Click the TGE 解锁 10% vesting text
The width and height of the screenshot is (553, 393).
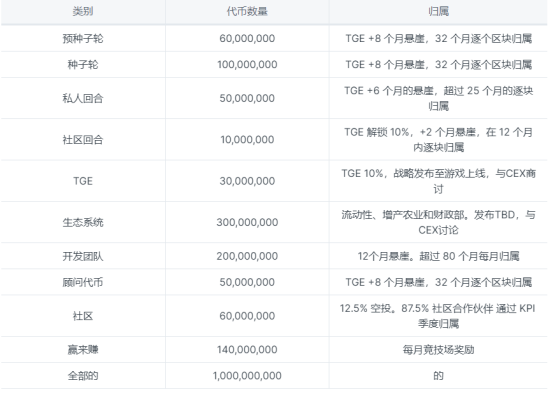[439, 140]
